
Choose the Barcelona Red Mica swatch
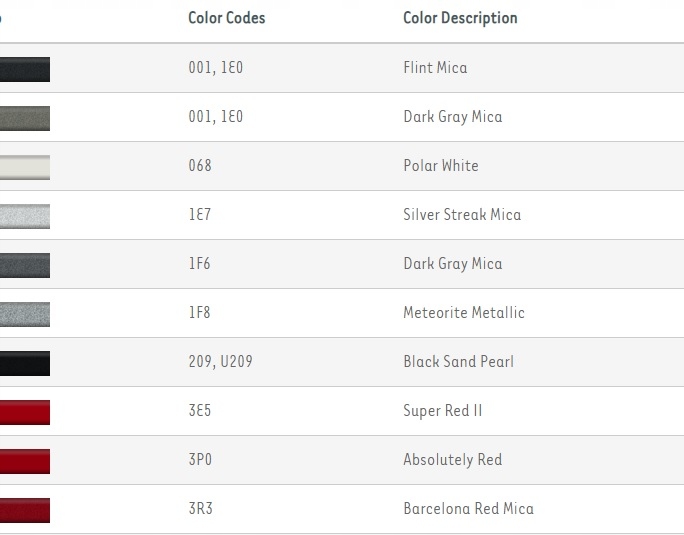pos(25,510)
